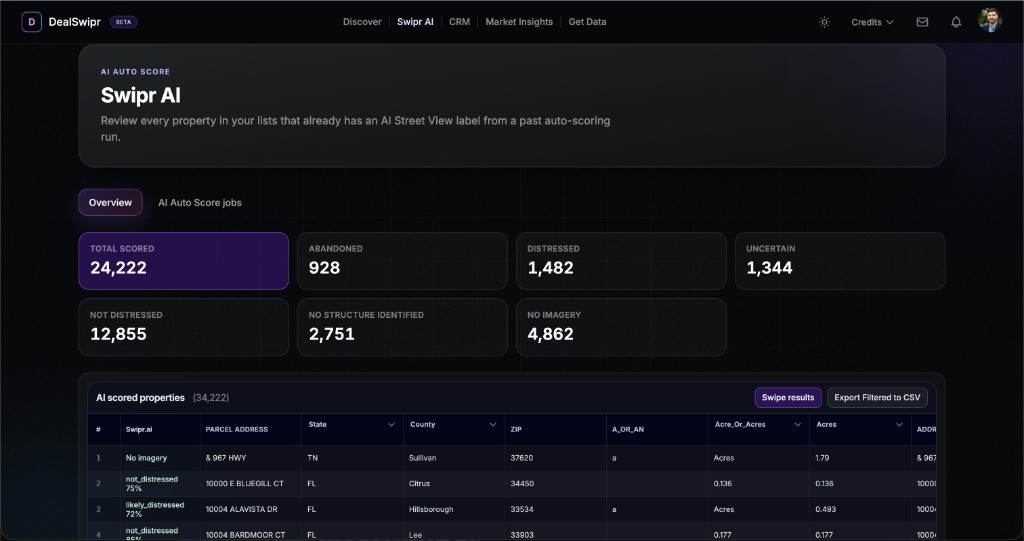Select the Total Scored 24,222 card
The height and width of the screenshot is (541, 1024).
tap(184, 261)
